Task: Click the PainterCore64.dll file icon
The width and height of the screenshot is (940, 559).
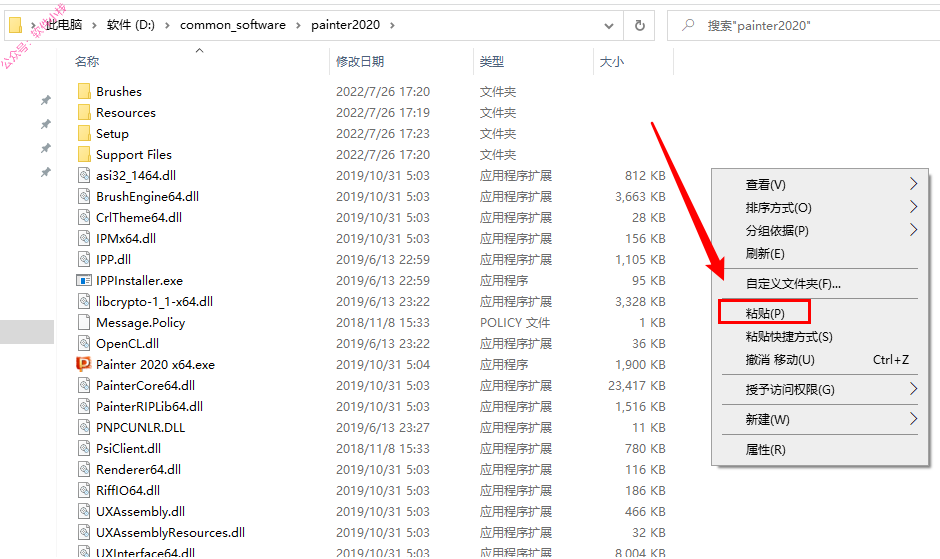Action: pos(84,385)
